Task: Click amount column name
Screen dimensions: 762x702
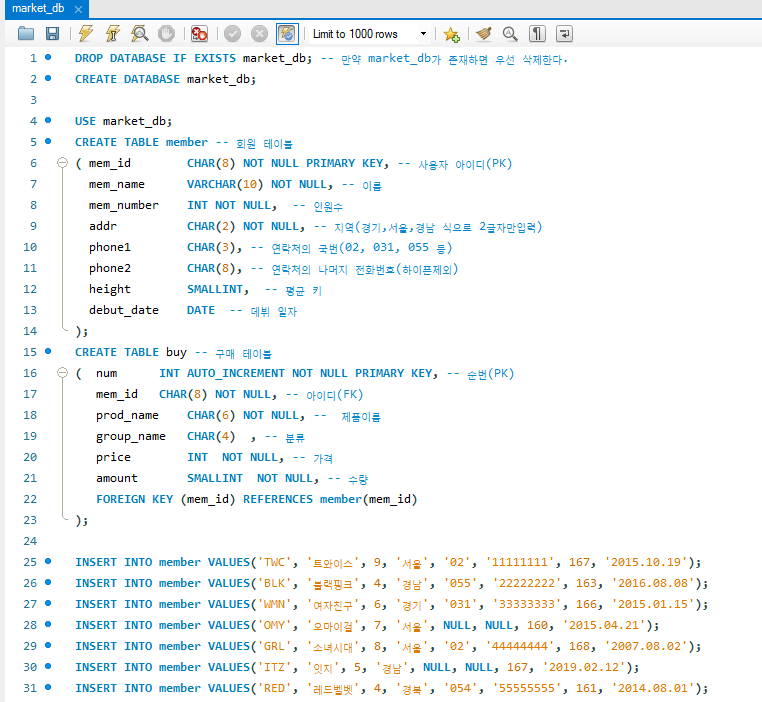Action: tap(117, 478)
